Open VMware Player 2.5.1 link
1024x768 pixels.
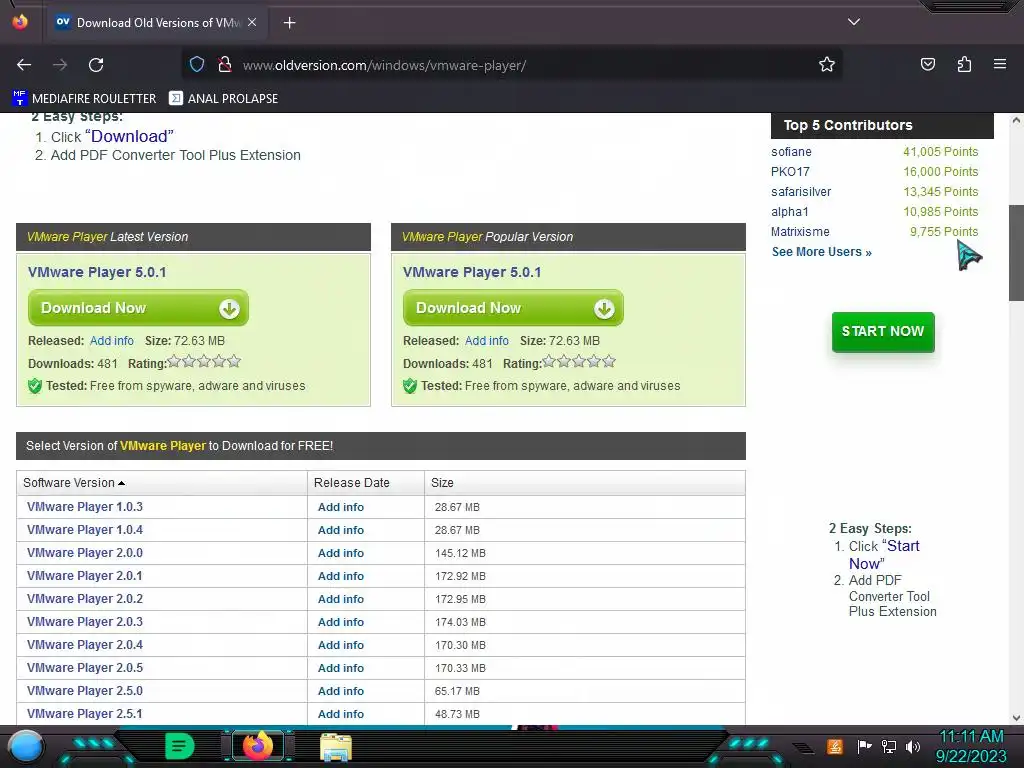click(x=85, y=714)
